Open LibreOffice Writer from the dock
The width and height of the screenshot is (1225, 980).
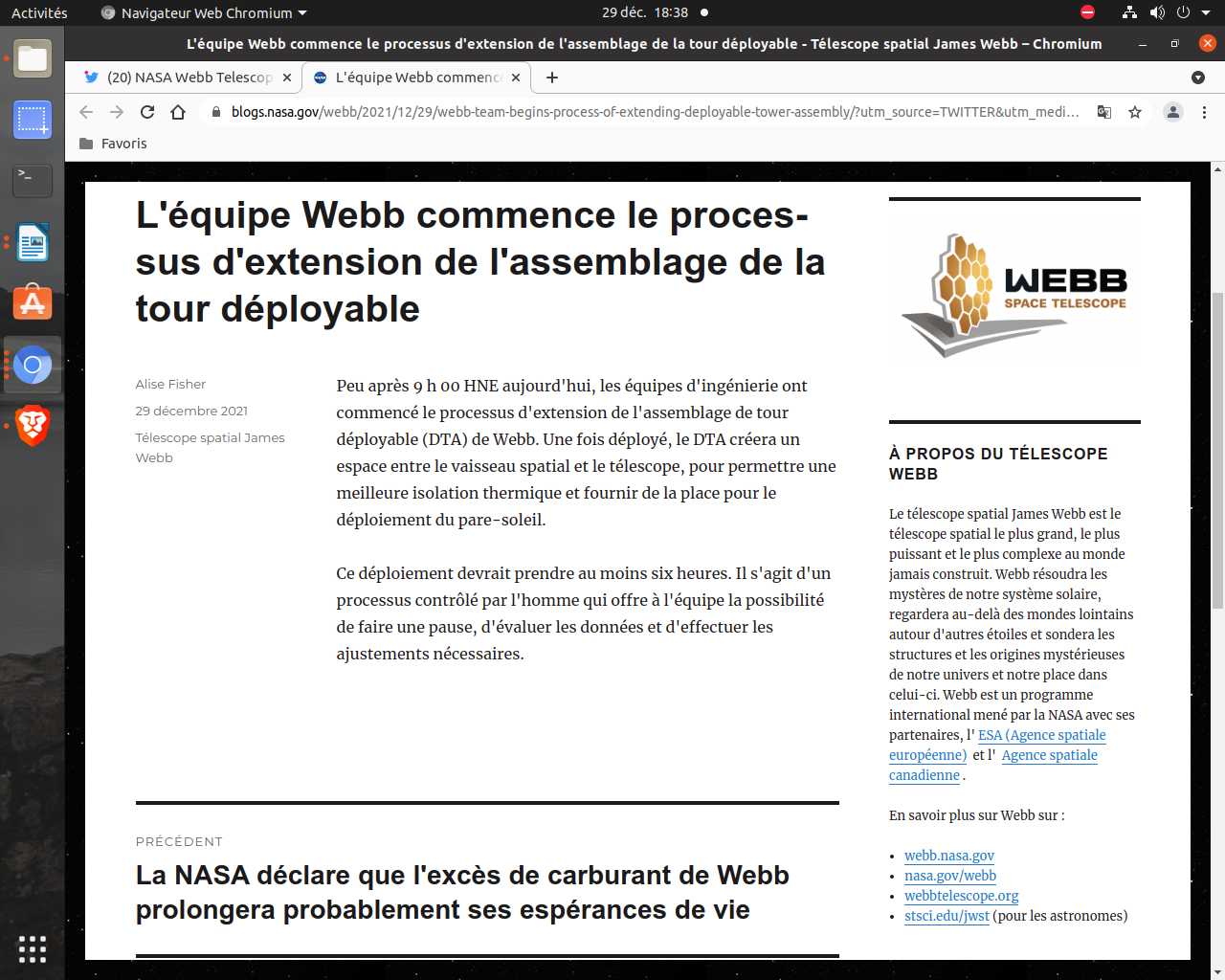click(33, 242)
